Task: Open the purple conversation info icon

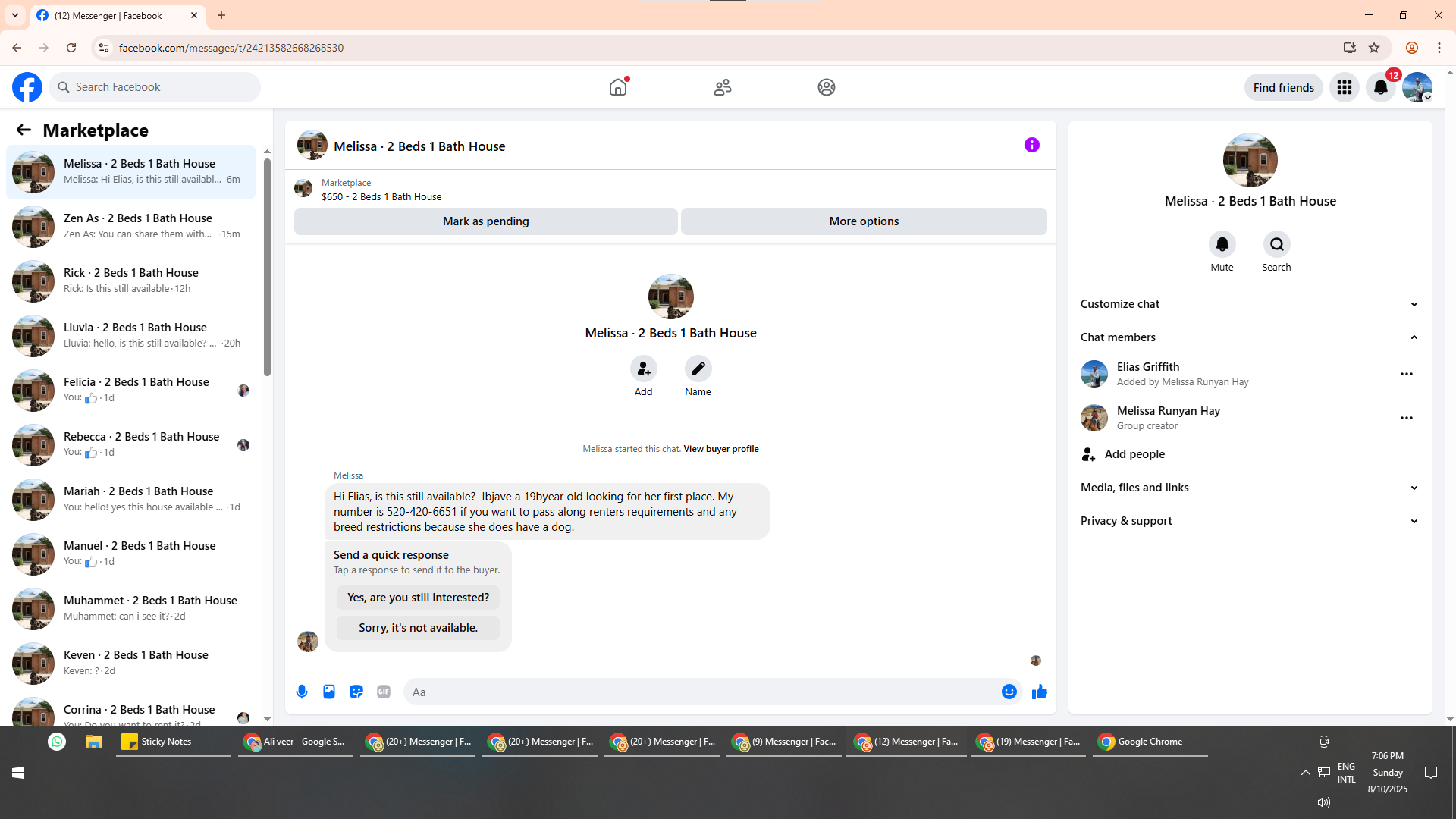Action: [1031, 145]
